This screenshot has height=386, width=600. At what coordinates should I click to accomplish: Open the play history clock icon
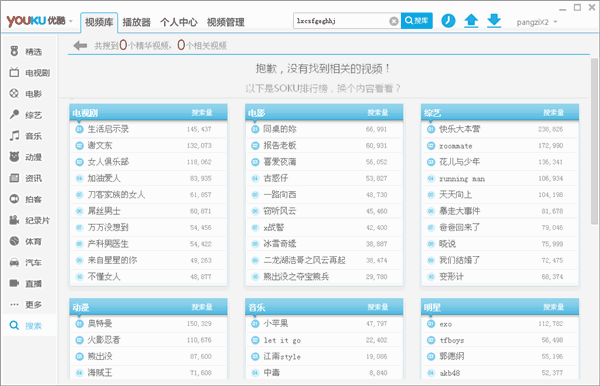pyautogui.click(x=448, y=21)
